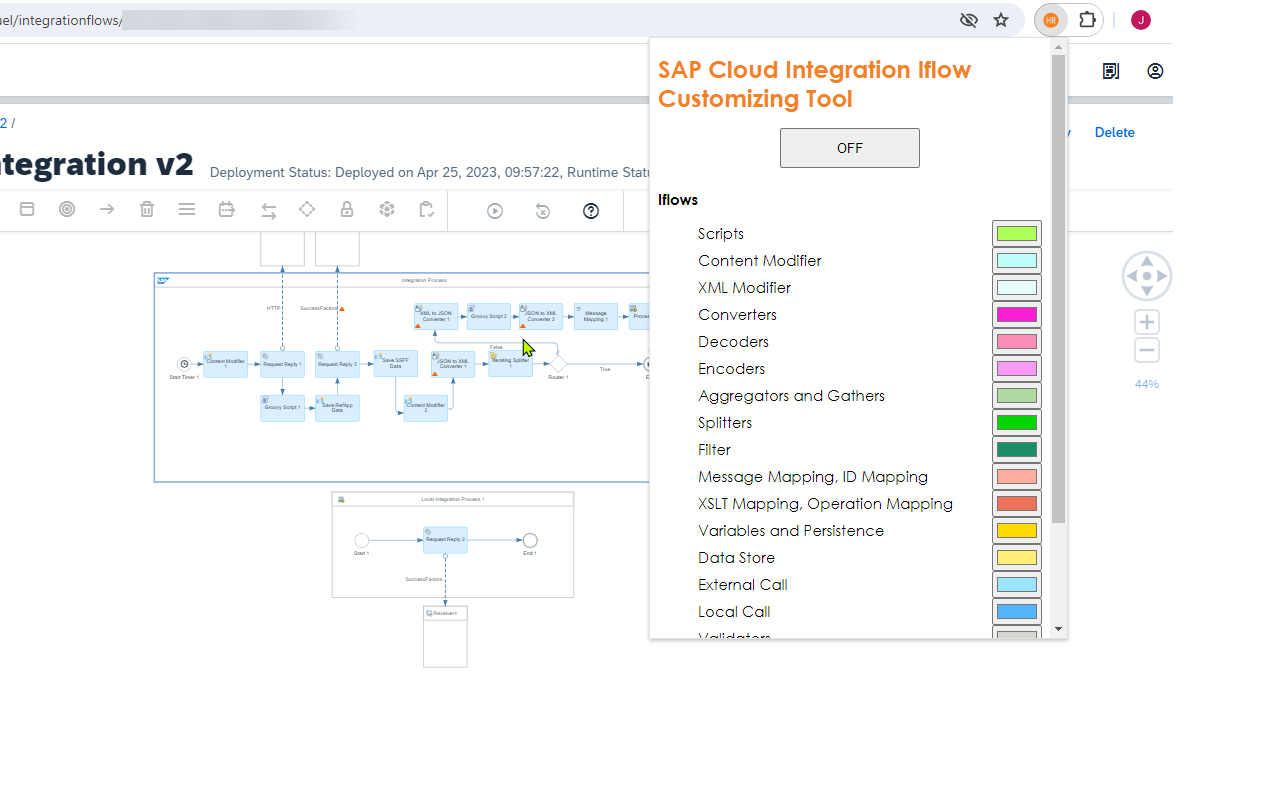Click the three-lines palette icon in toolbar
This screenshot has height=800, width=1280.
point(187,210)
